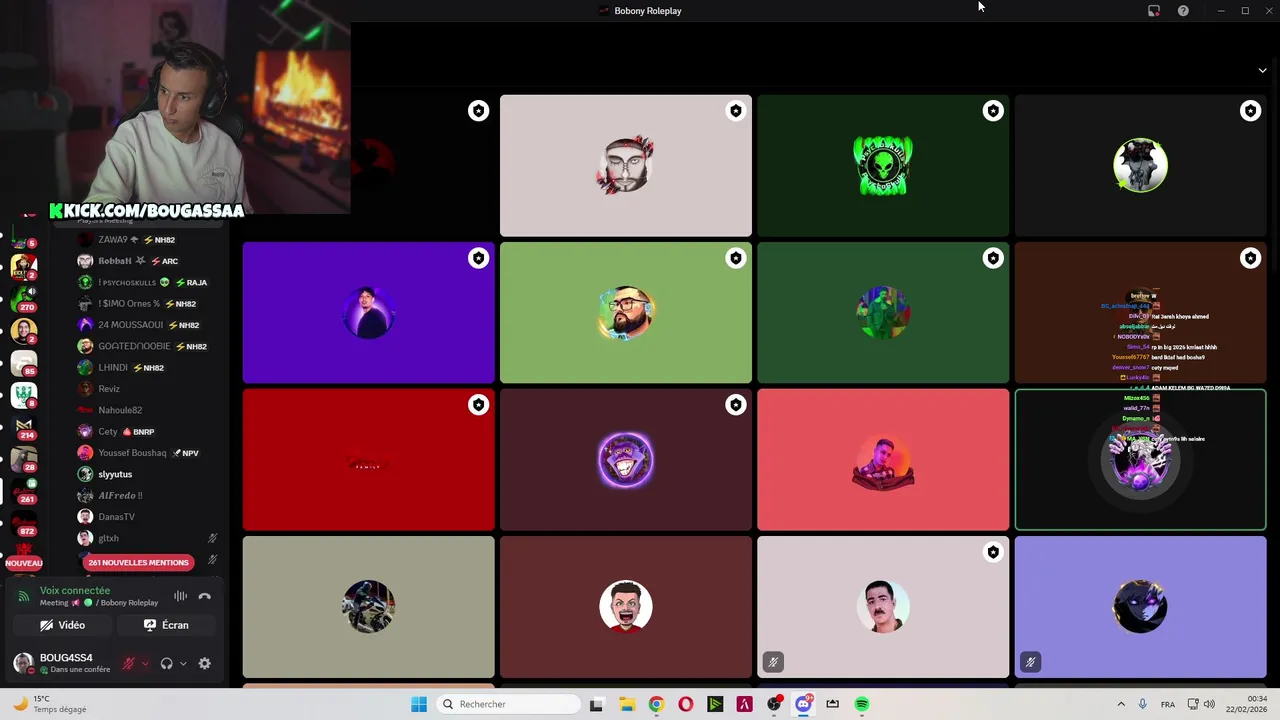Focus the motorcycle avatar tile
The image size is (1280, 720).
coord(368,607)
